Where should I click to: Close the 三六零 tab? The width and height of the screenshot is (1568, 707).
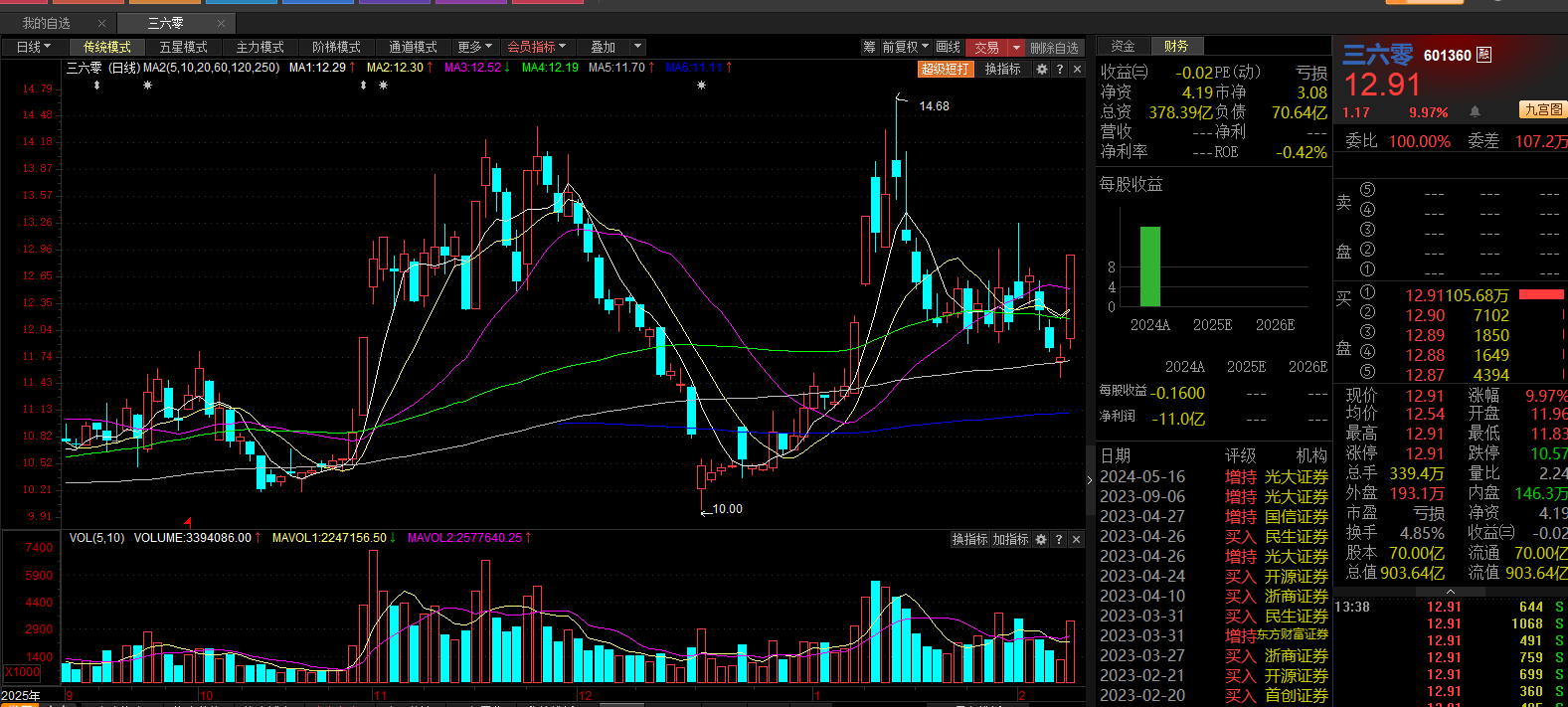221,23
